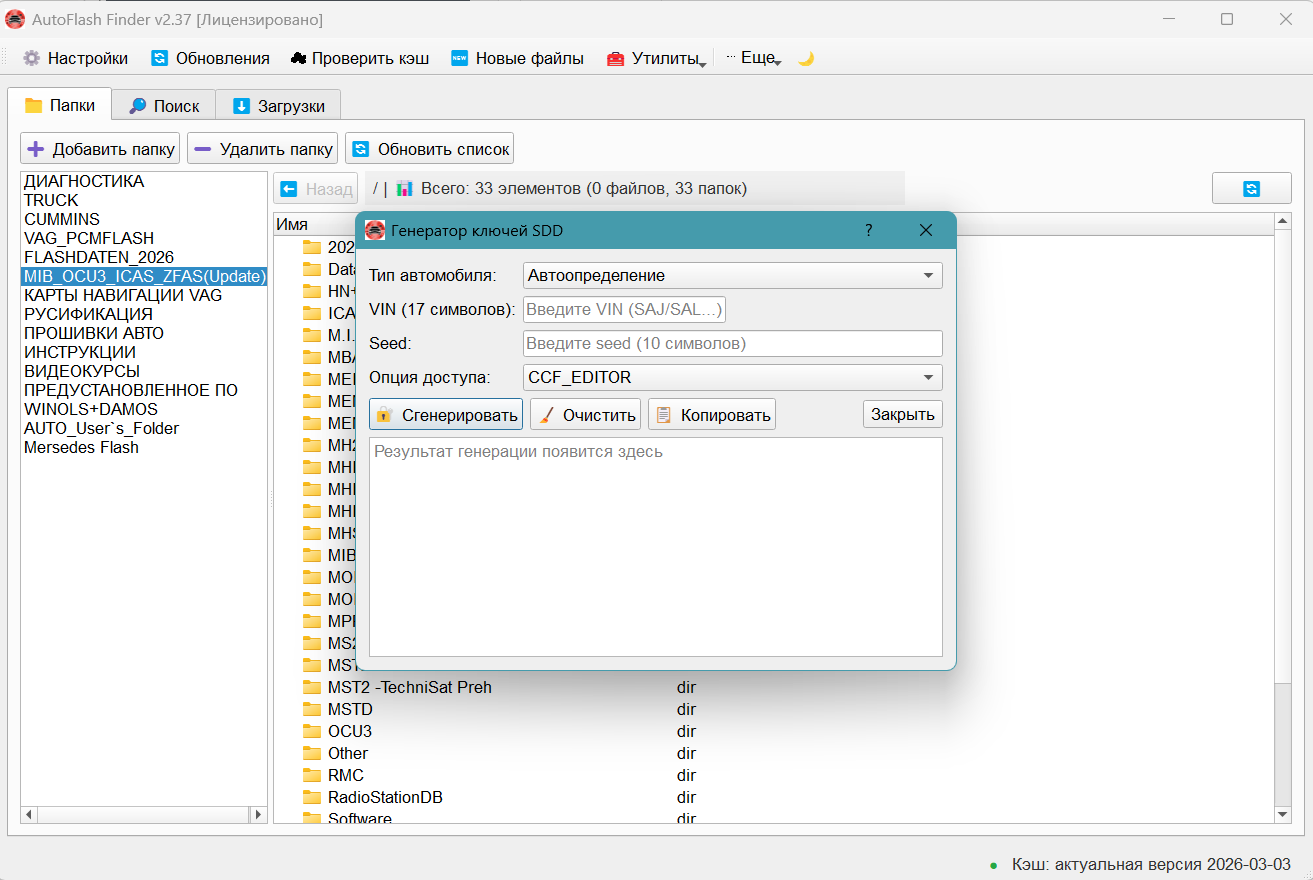
Task: Click folder icon of Other row
Action: 312,753
